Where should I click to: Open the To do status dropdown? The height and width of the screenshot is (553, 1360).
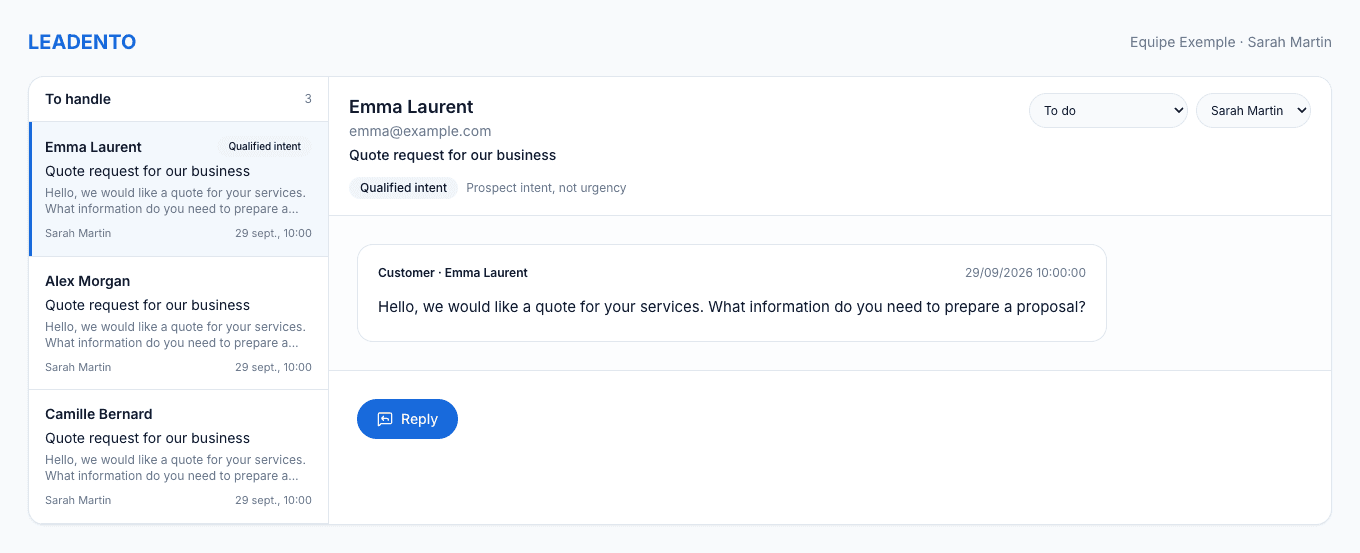click(x=1108, y=110)
